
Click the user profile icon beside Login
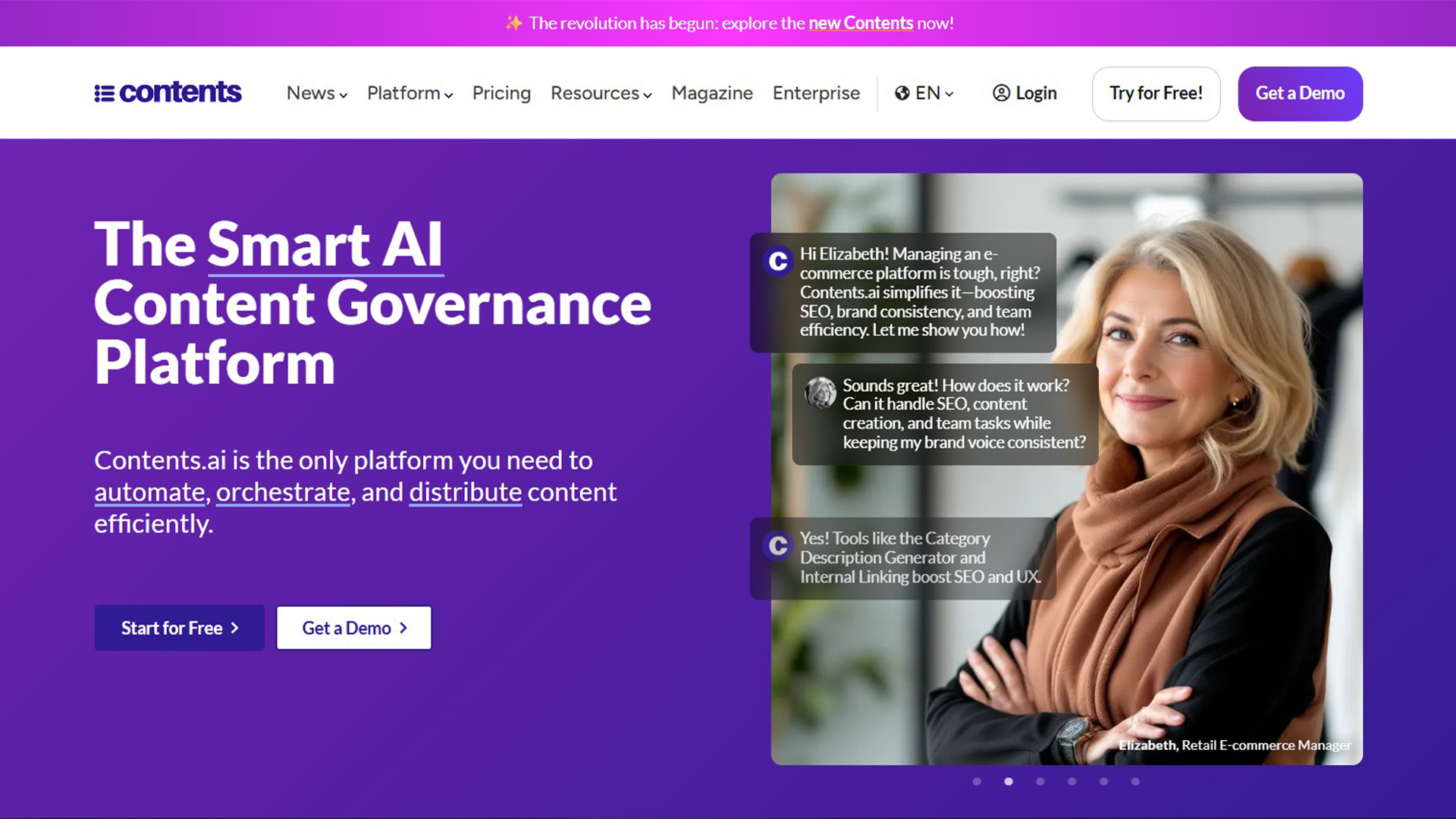(1001, 93)
